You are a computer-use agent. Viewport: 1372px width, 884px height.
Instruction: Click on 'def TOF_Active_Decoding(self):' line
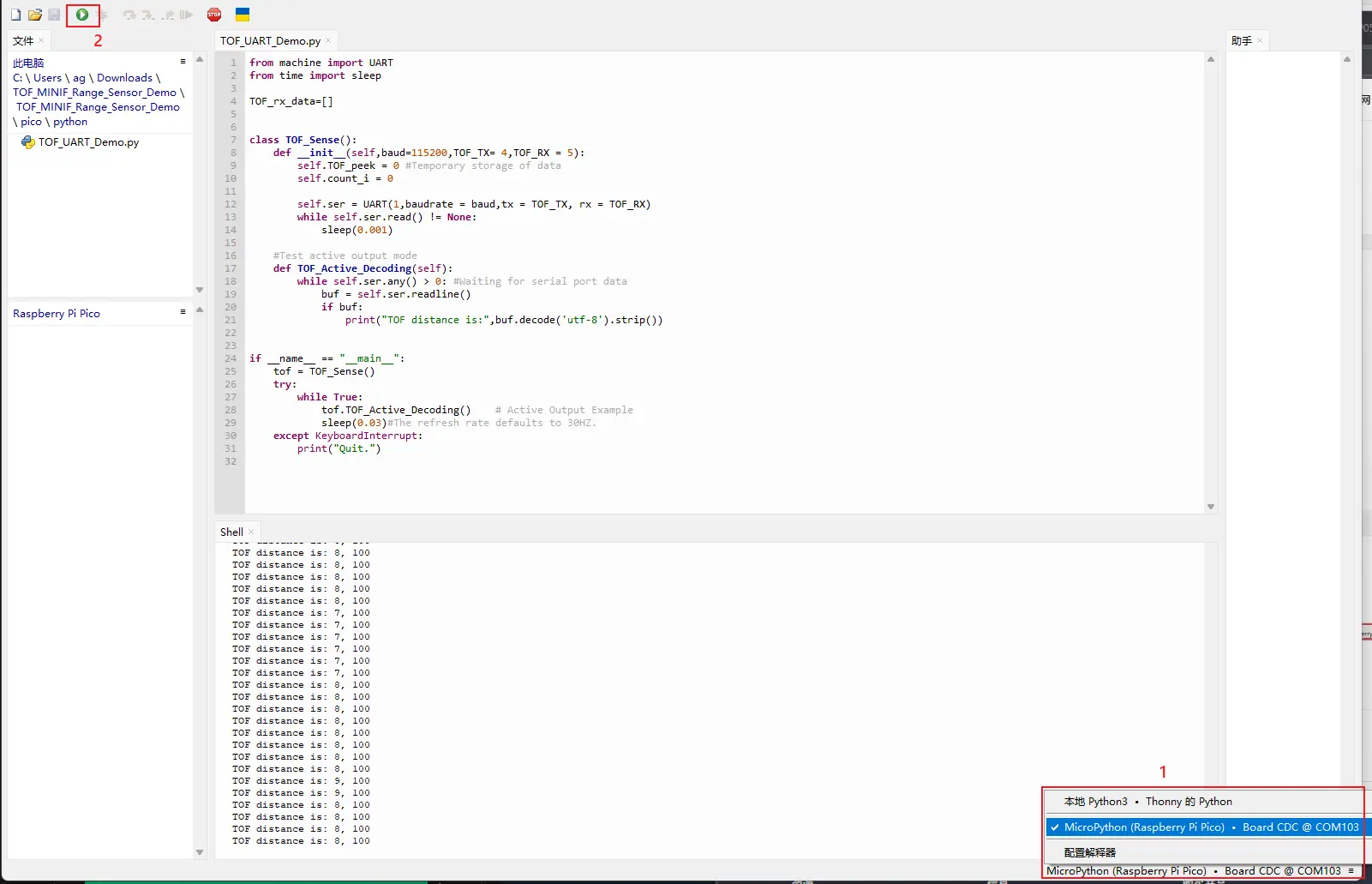[362, 268]
